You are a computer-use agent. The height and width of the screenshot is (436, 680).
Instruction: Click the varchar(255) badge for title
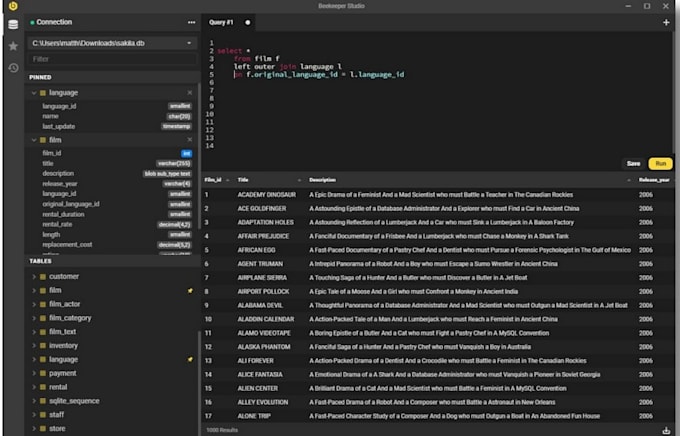pyautogui.click(x=174, y=164)
